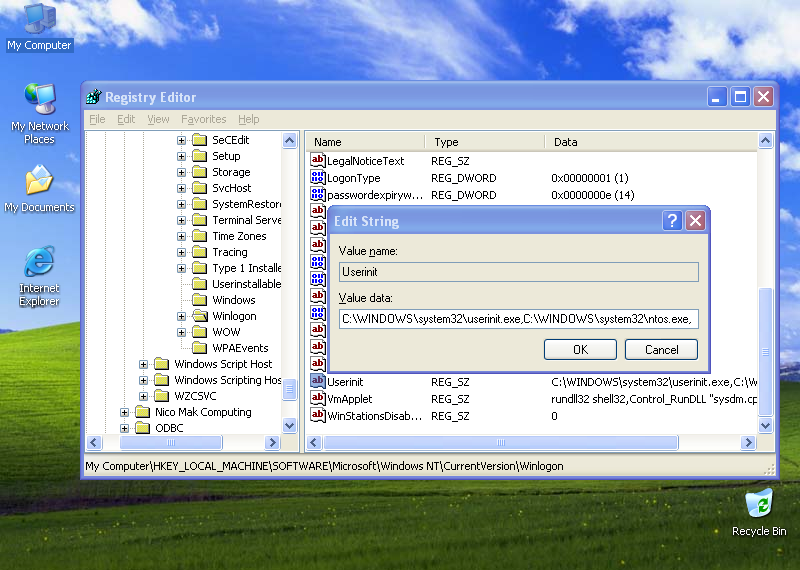Click the 0x0000000e (14) data value
800x570 pixels.
[x=592, y=195]
